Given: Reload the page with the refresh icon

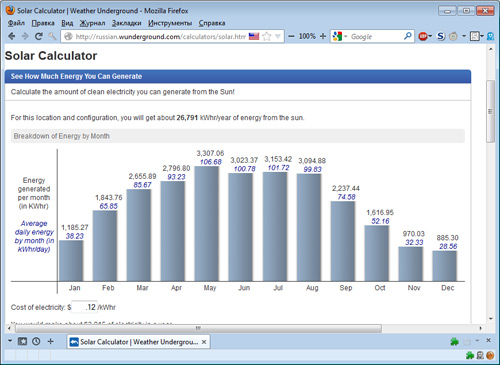Looking at the screenshot, I should (x=39, y=36).
